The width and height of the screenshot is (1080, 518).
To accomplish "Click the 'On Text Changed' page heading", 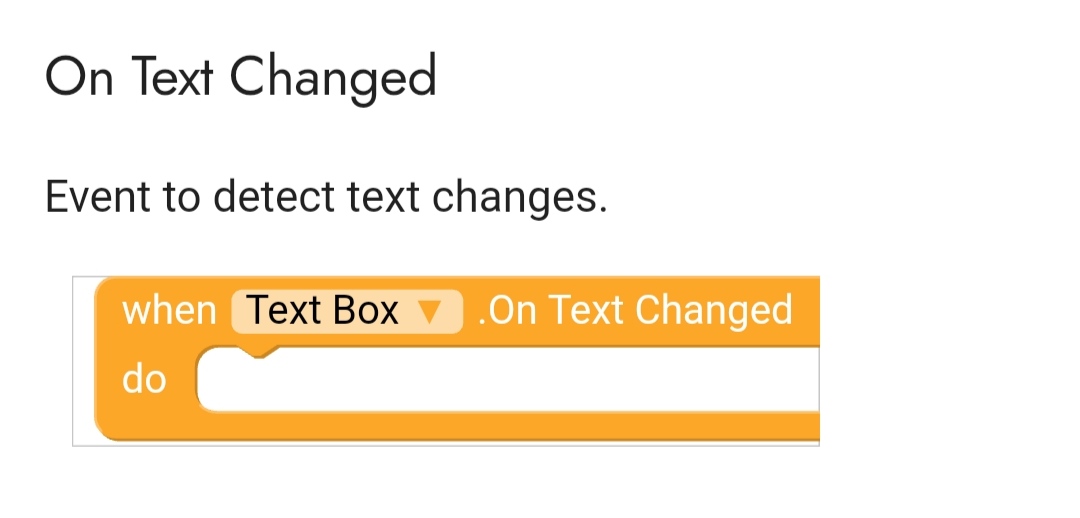I will point(241,77).
